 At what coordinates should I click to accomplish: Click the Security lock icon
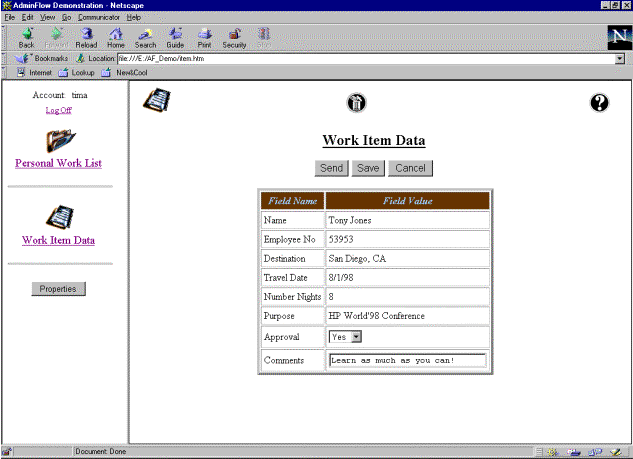click(x=234, y=37)
